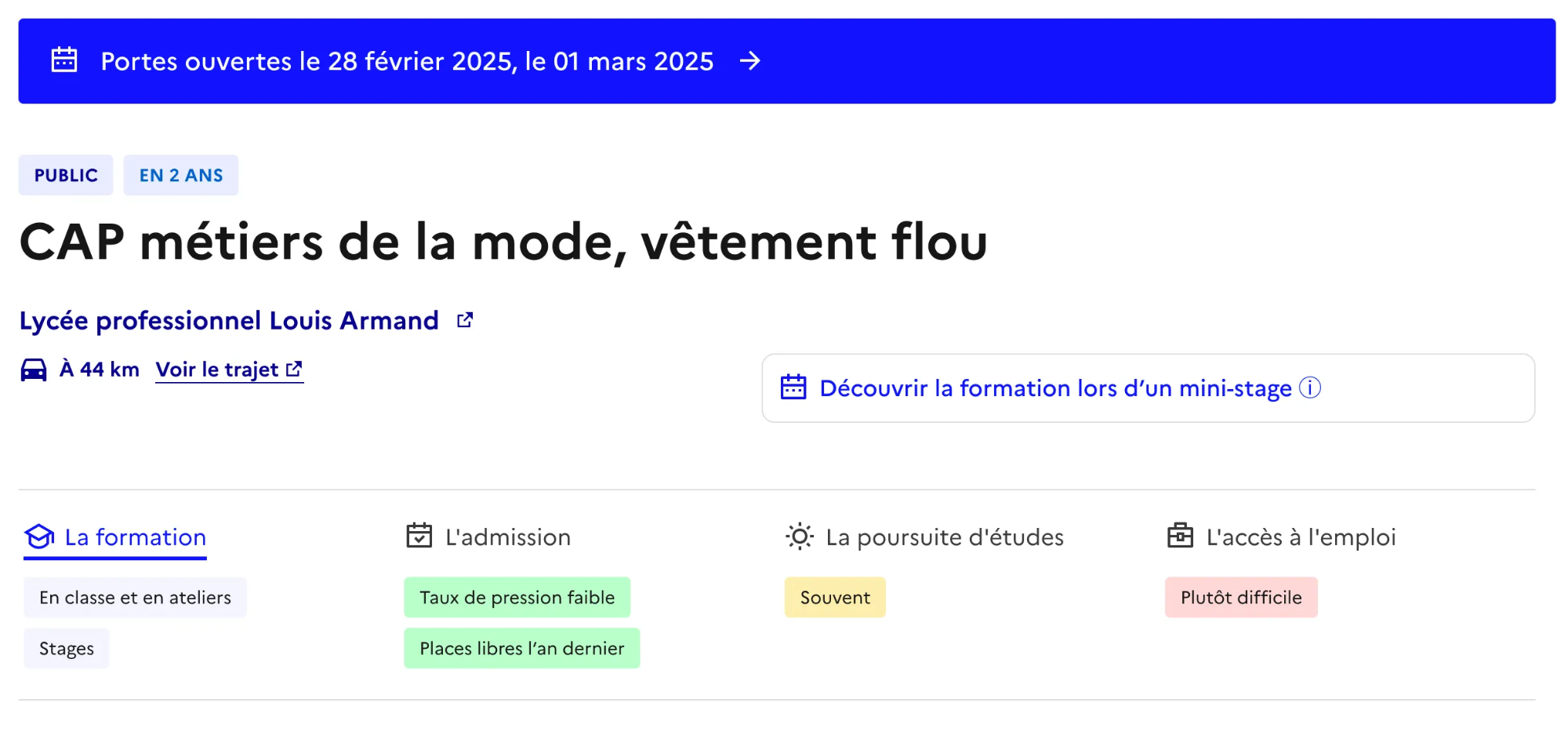Click the Portes ouvertes announcement banner
The height and width of the screenshot is (739, 1568).
pos(408,61)
